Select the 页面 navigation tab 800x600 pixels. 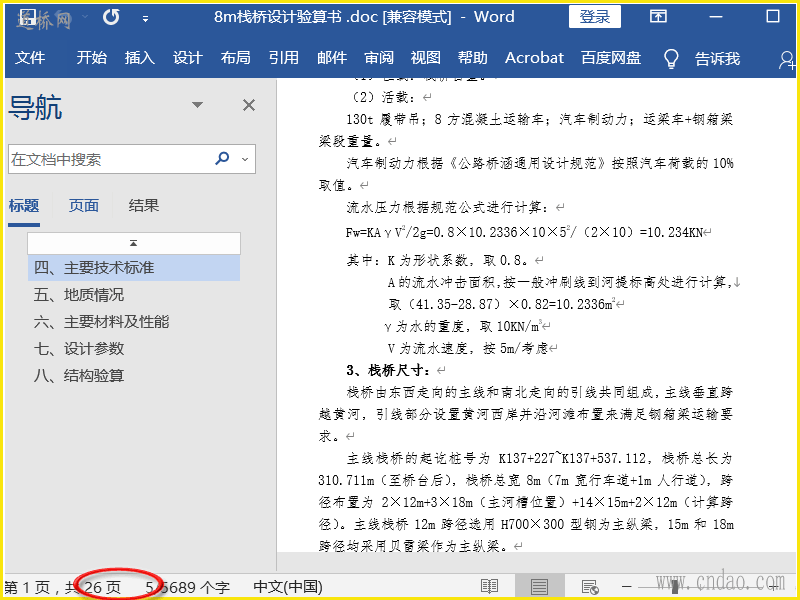pyautogui.click(x=84, y=206)
